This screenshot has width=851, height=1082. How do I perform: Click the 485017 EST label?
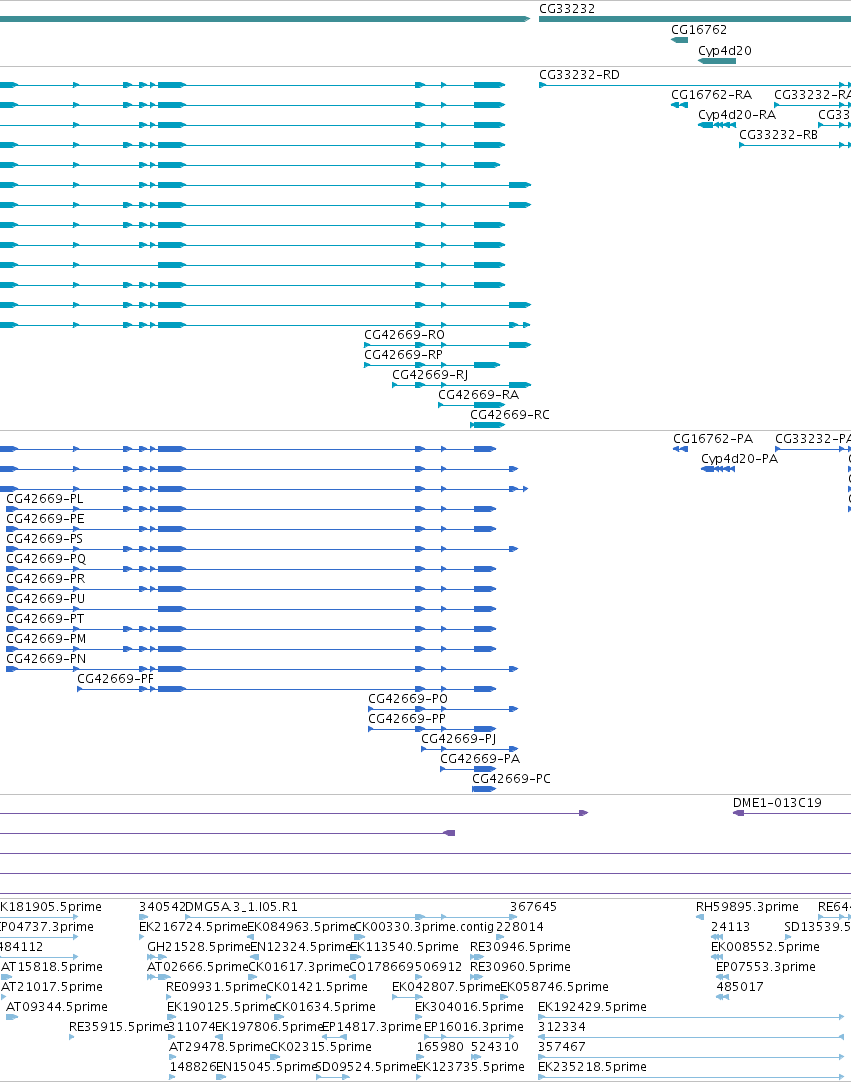tap(740, 987)
